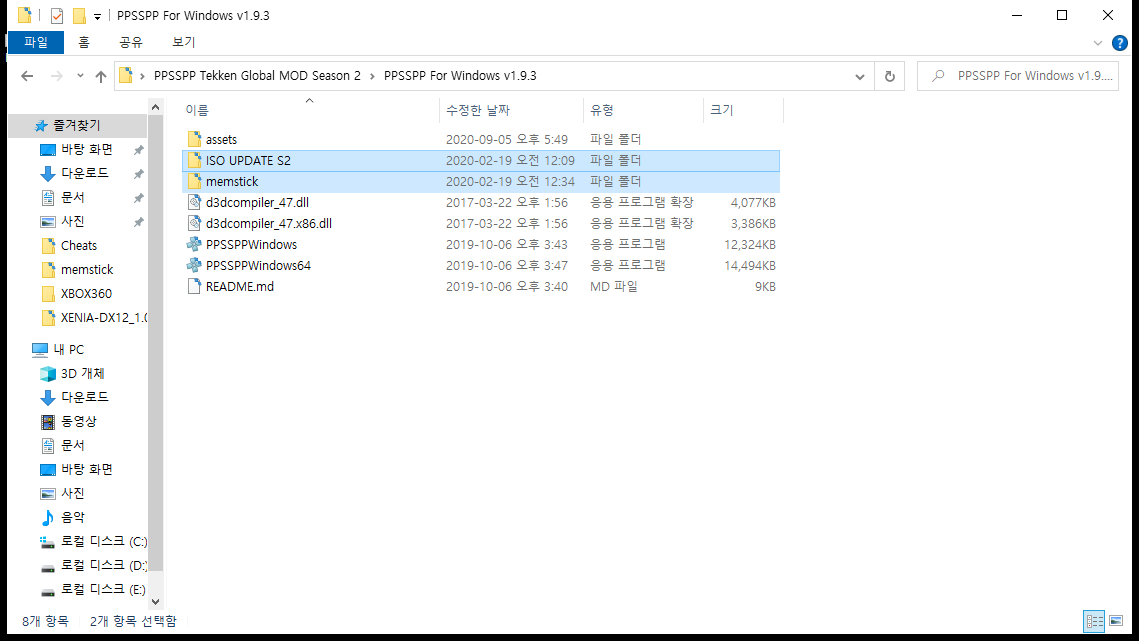Sort by 이름 column header
1139x641 pixels.
(196, 110)
